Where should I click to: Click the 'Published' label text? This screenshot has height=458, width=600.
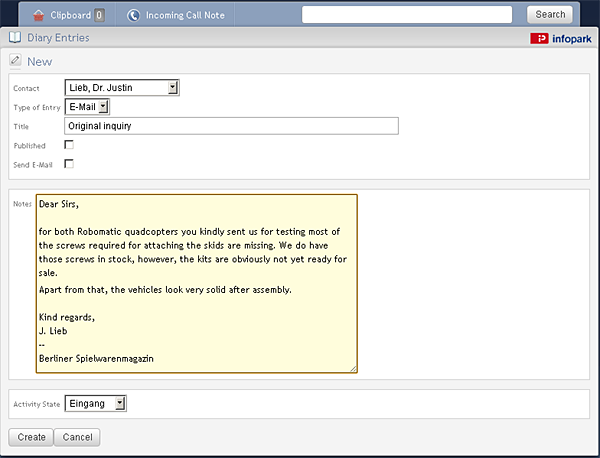pyautogui.click(x=29, y=146)
